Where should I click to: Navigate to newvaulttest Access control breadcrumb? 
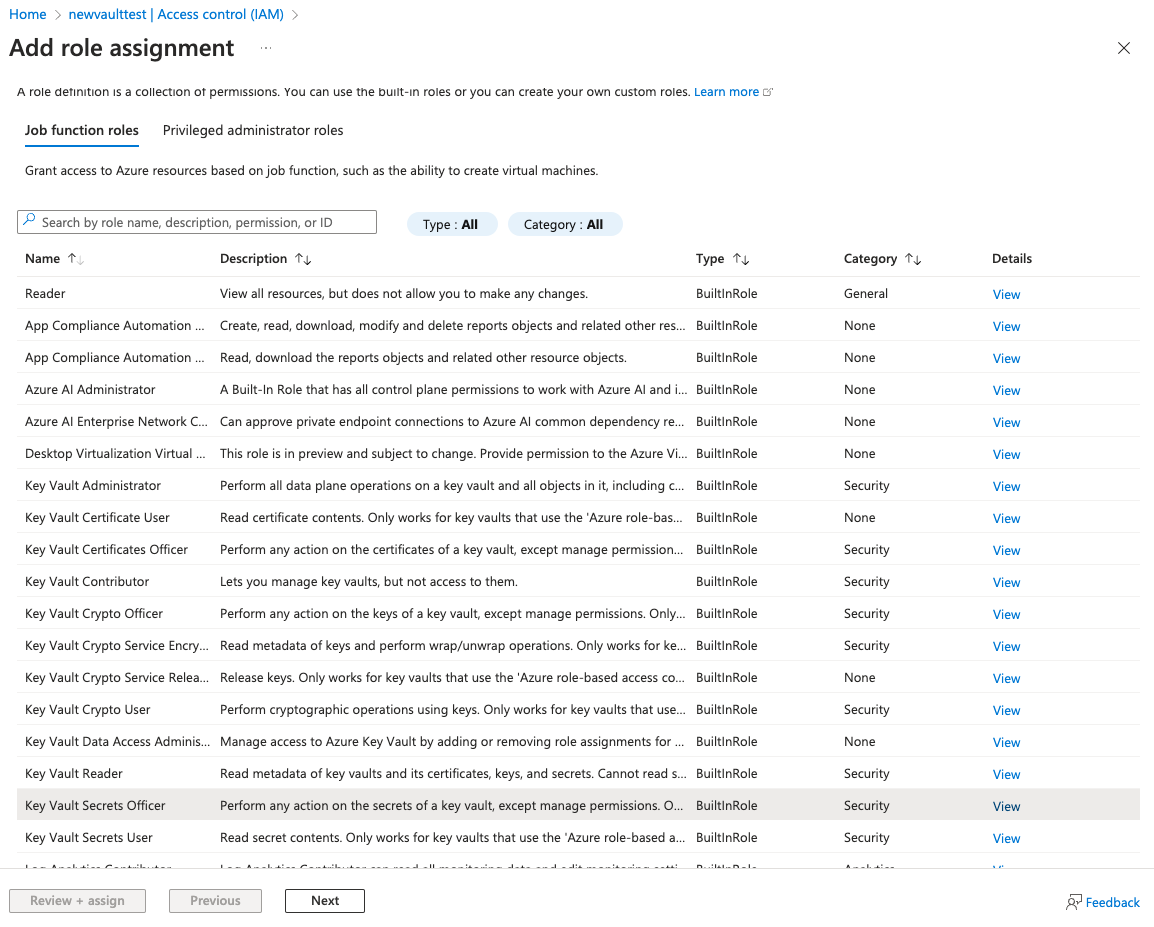176,14
